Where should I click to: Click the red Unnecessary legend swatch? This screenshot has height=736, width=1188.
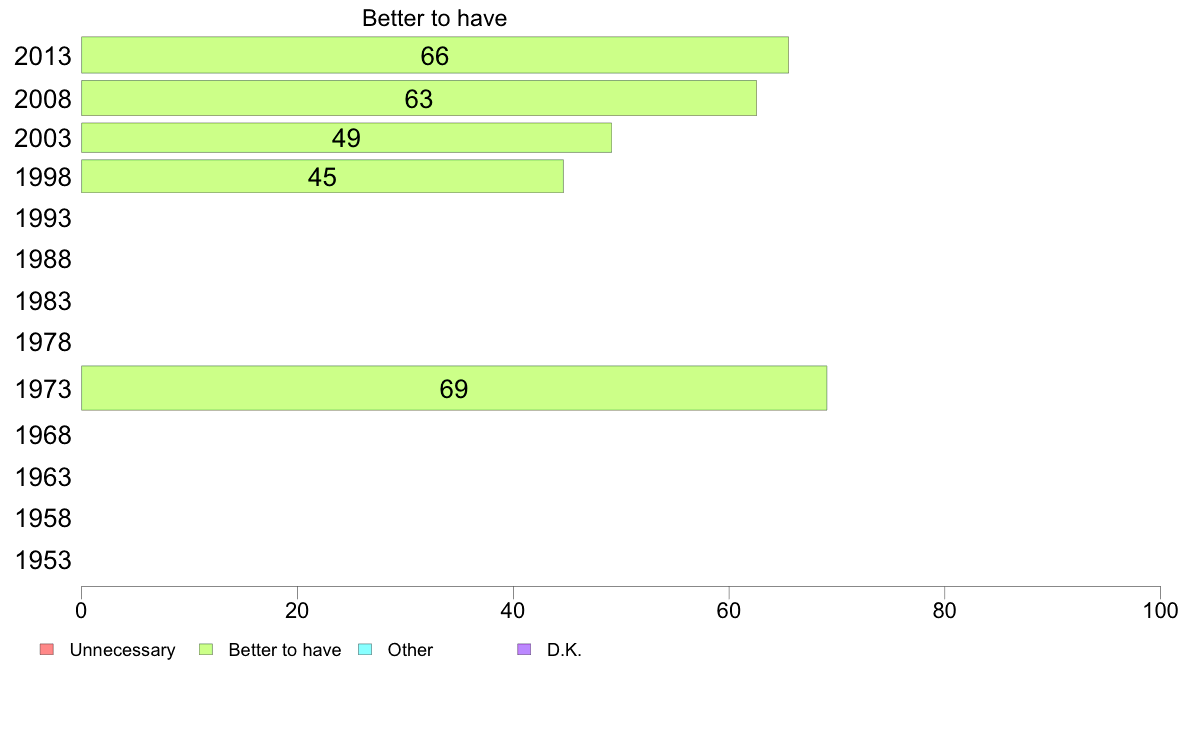click(47, 650)
